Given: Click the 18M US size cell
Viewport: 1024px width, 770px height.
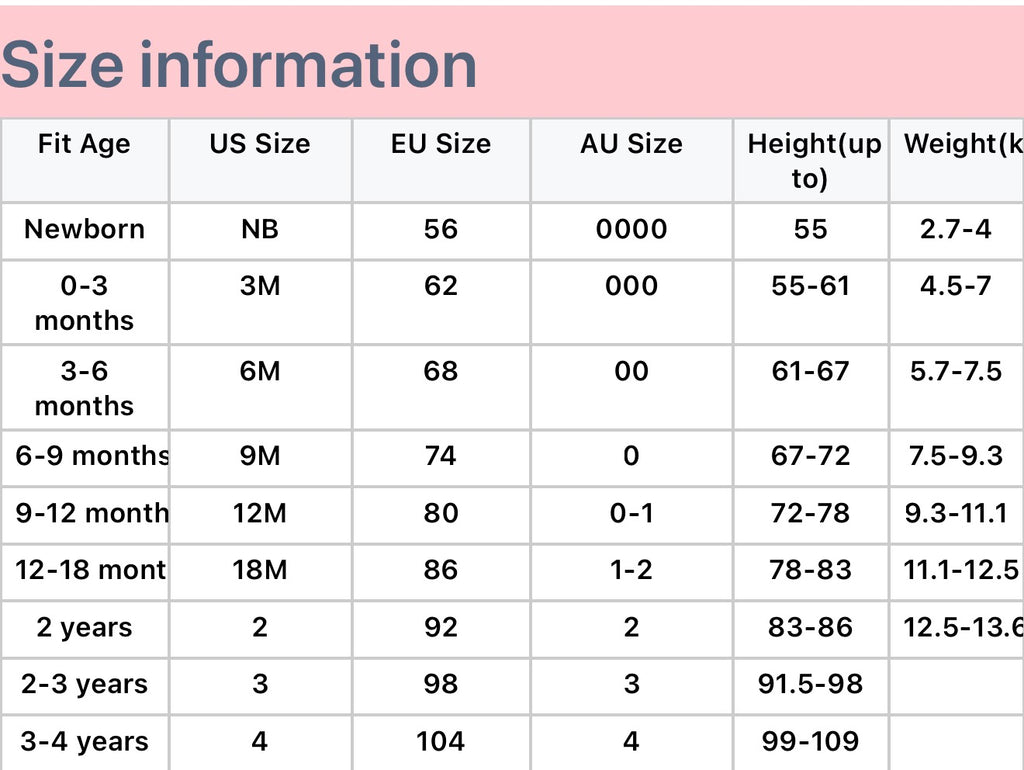Looking at the screenshot, I should click(260, 569).
